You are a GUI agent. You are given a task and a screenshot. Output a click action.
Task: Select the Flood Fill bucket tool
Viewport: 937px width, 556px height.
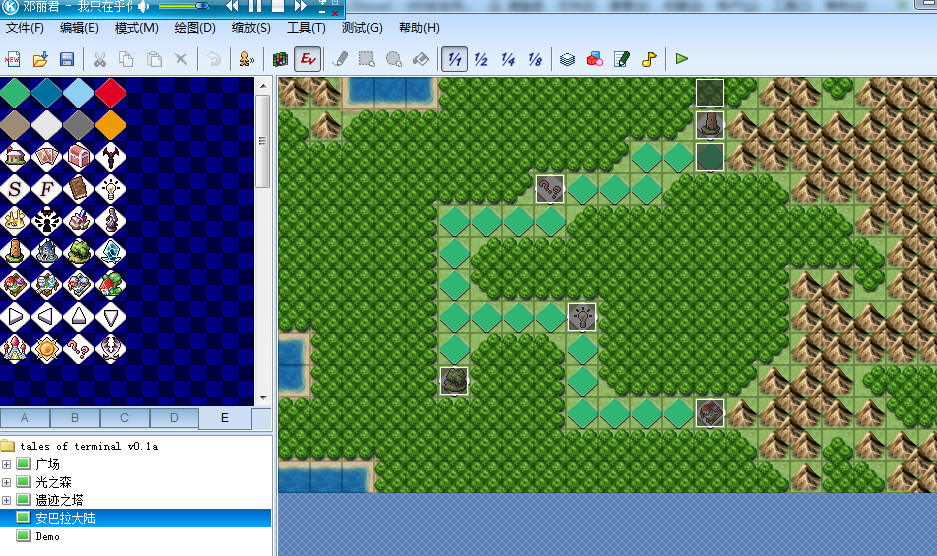click(421, 59)
